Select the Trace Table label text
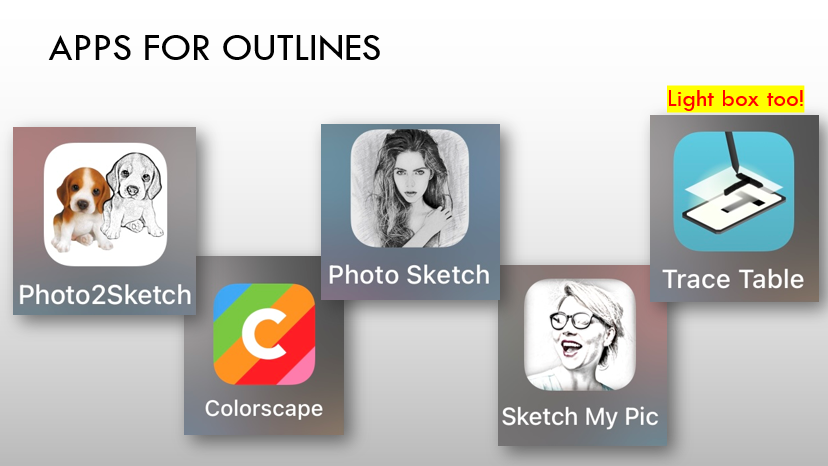 (x=733, y=279)
